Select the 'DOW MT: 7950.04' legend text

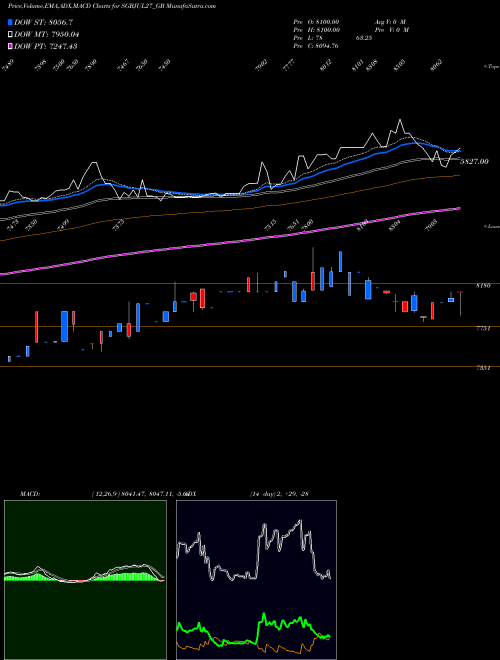tap(46, 35)
